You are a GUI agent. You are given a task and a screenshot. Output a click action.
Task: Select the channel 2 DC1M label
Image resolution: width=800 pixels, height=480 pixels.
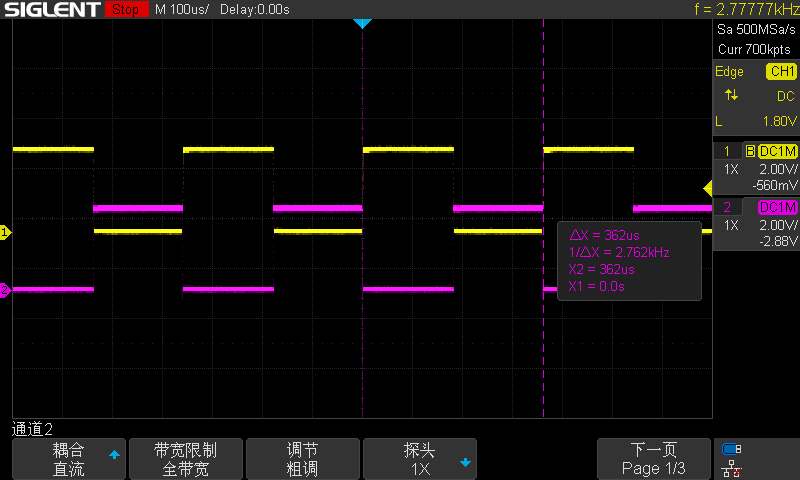click(777, 207)
